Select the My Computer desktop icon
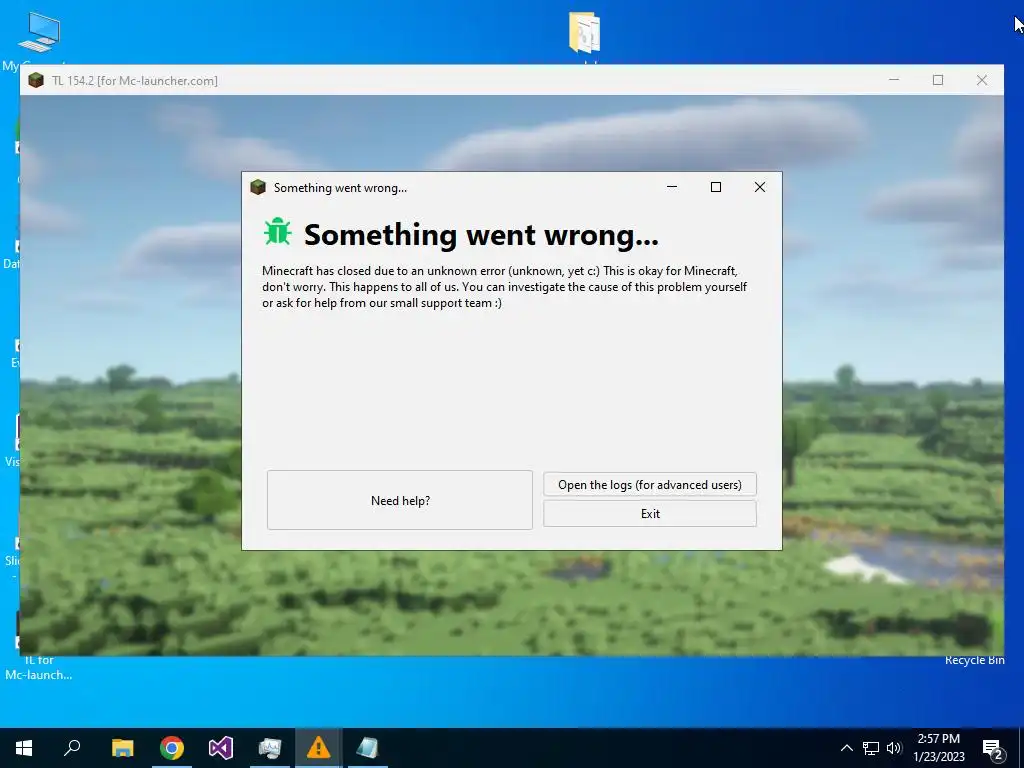The image size is (1024, 768). 39,32
